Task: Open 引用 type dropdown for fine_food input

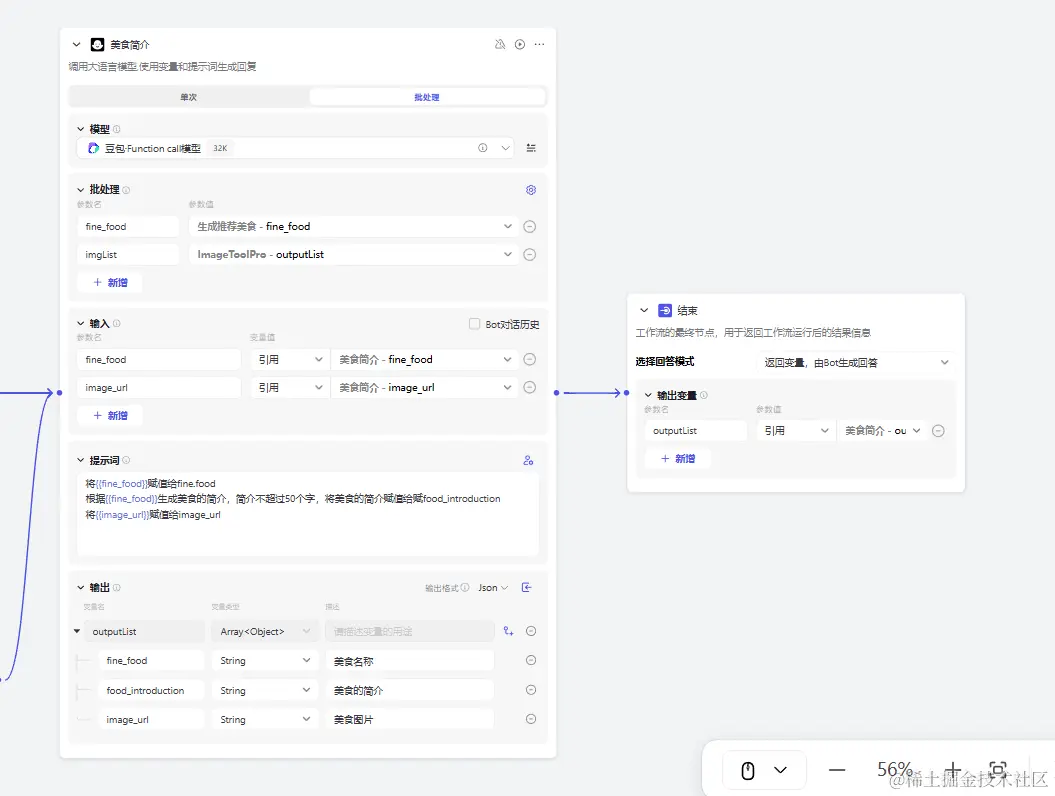Action: point(290,359)
